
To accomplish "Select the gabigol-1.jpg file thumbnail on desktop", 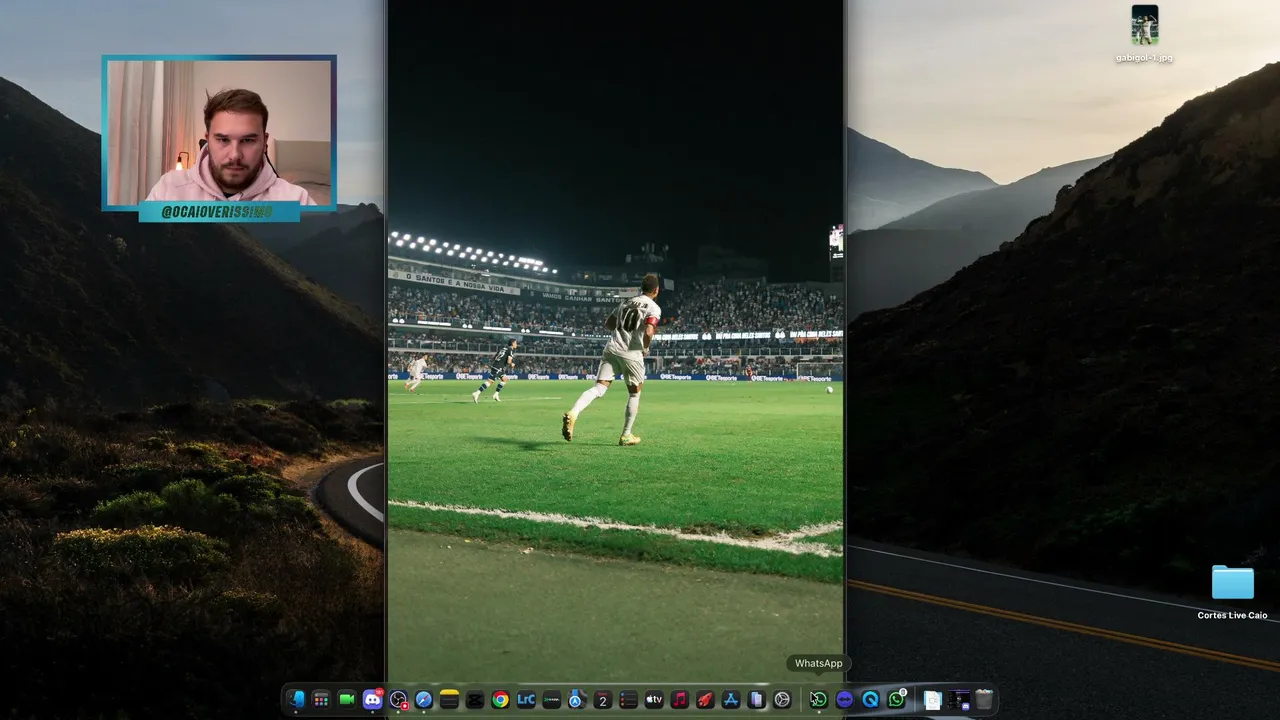I will coord(1144,25).
